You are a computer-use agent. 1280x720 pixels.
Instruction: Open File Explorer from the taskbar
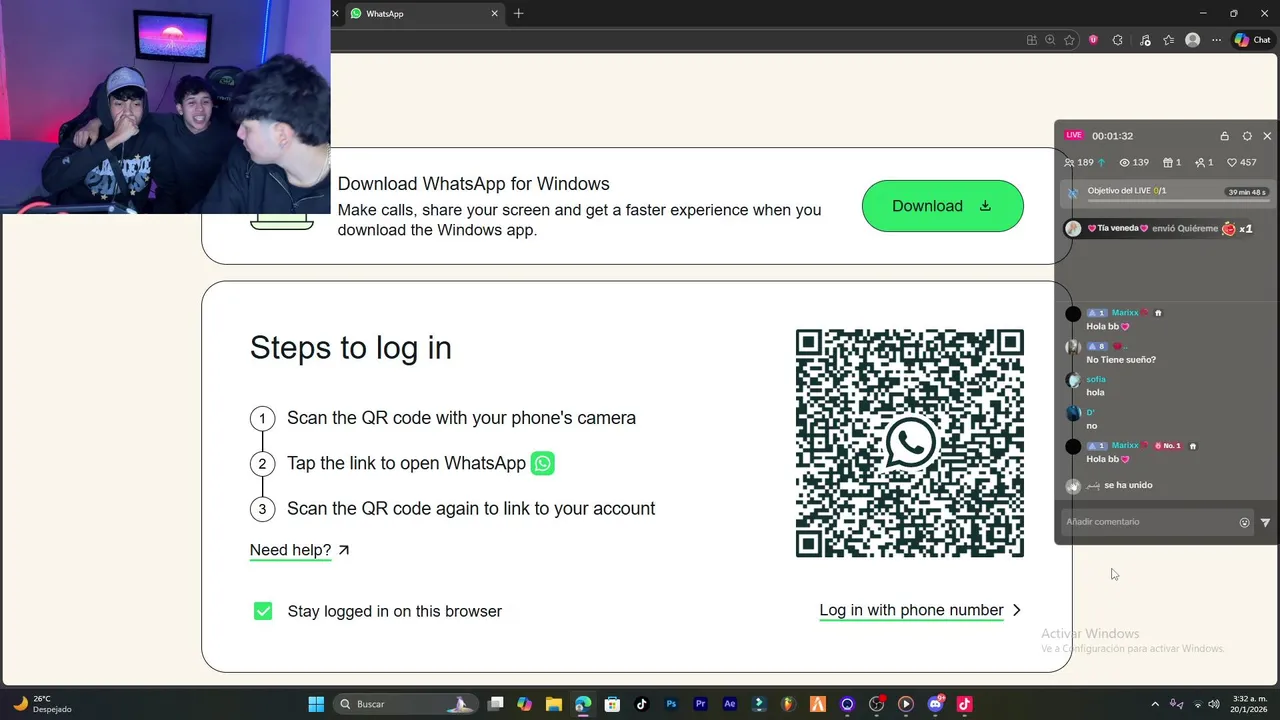553,704
